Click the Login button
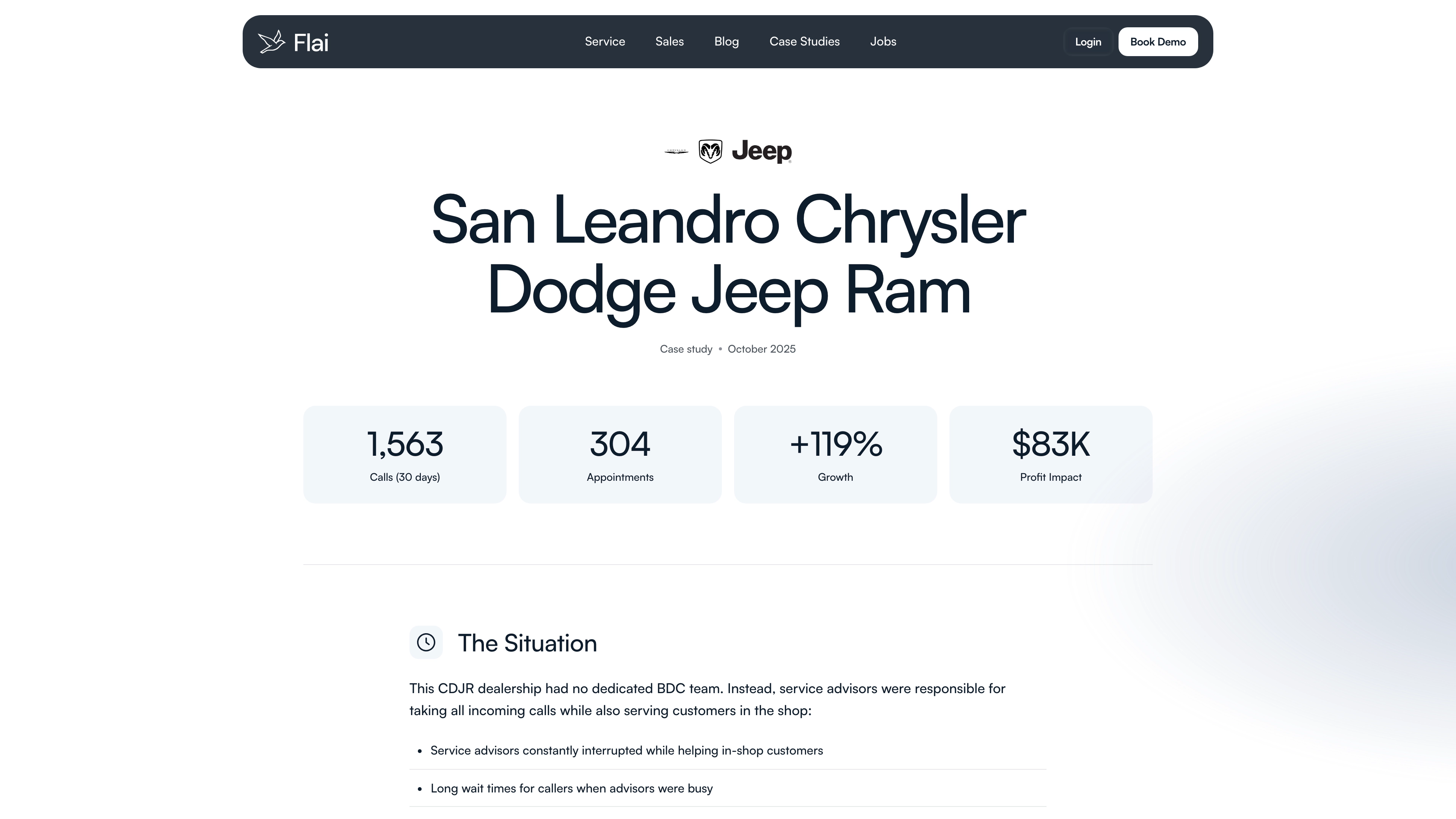Screen dimensions: 1456x819 (x=1087, y=41)
